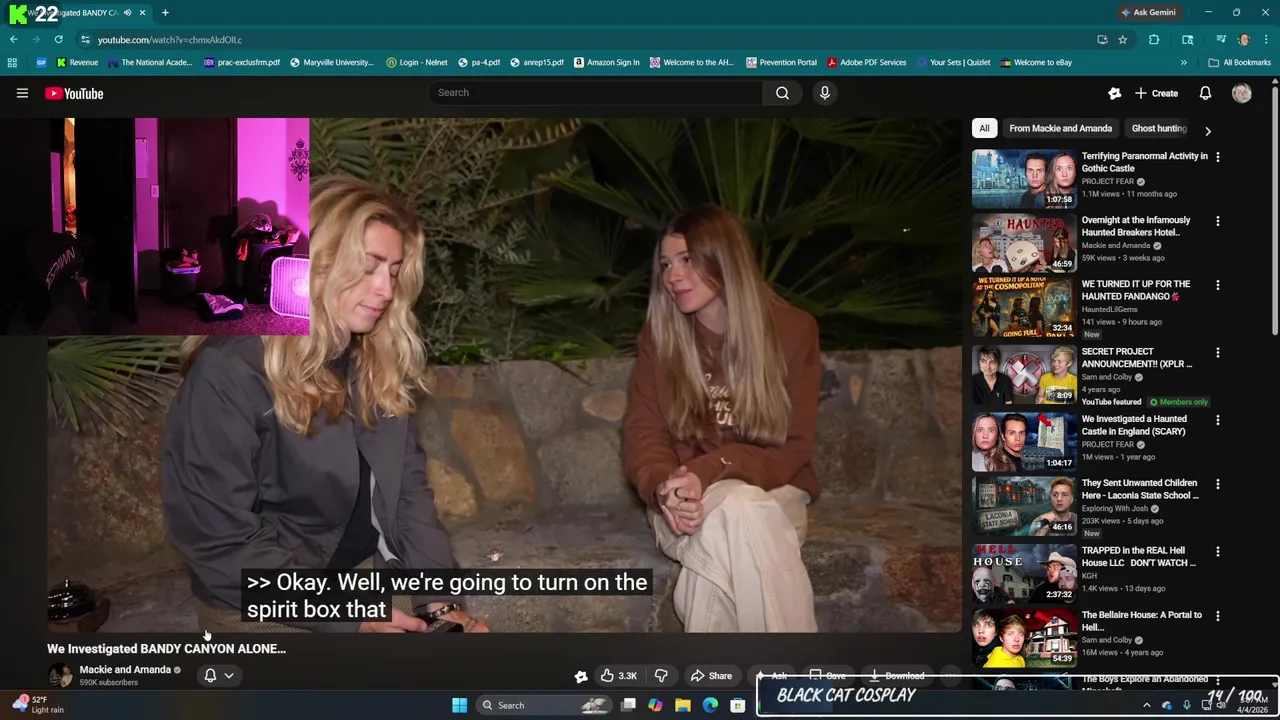Click Ask Gemini button
The width and height of the screenshot is (1280, 720).
1148,12
